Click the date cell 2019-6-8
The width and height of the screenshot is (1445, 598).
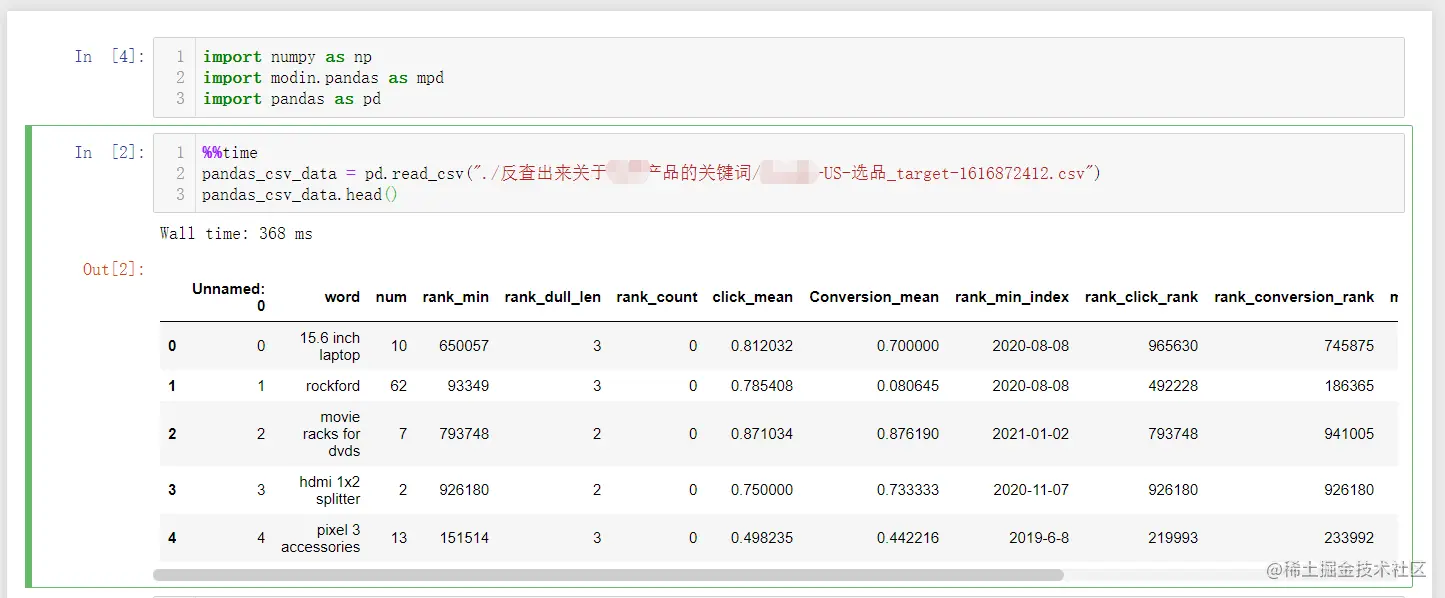1039,538
